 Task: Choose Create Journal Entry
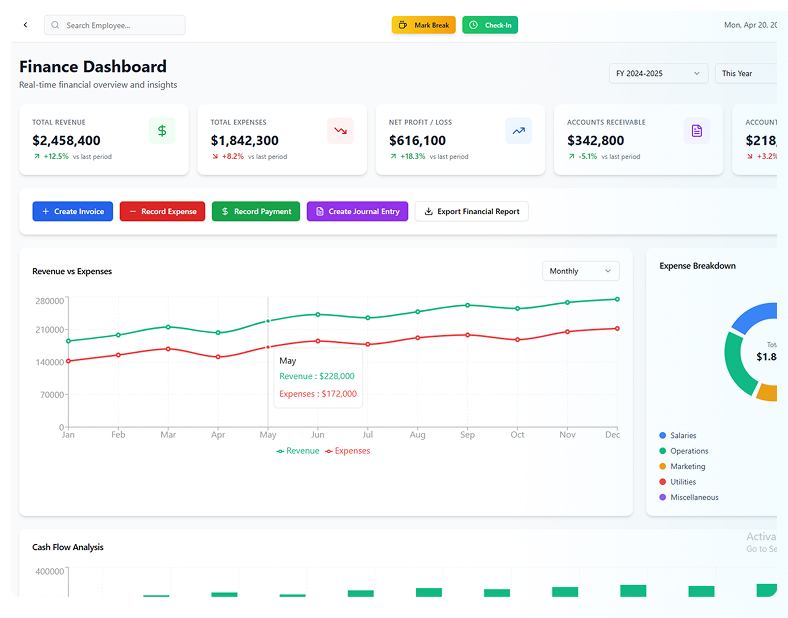[357, 212]
